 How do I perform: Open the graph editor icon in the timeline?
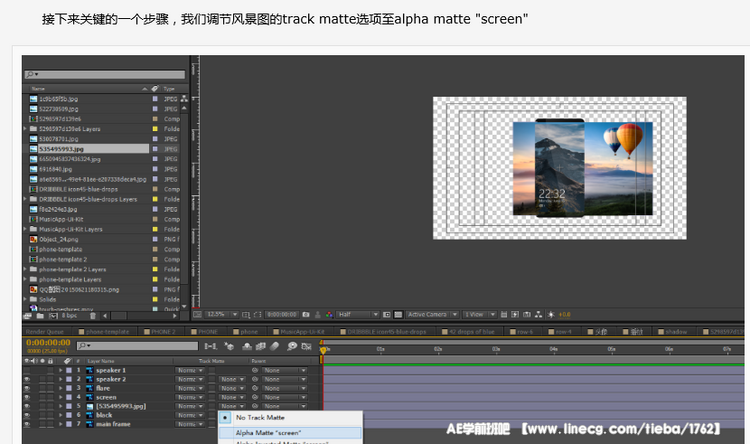coord(307,346)
